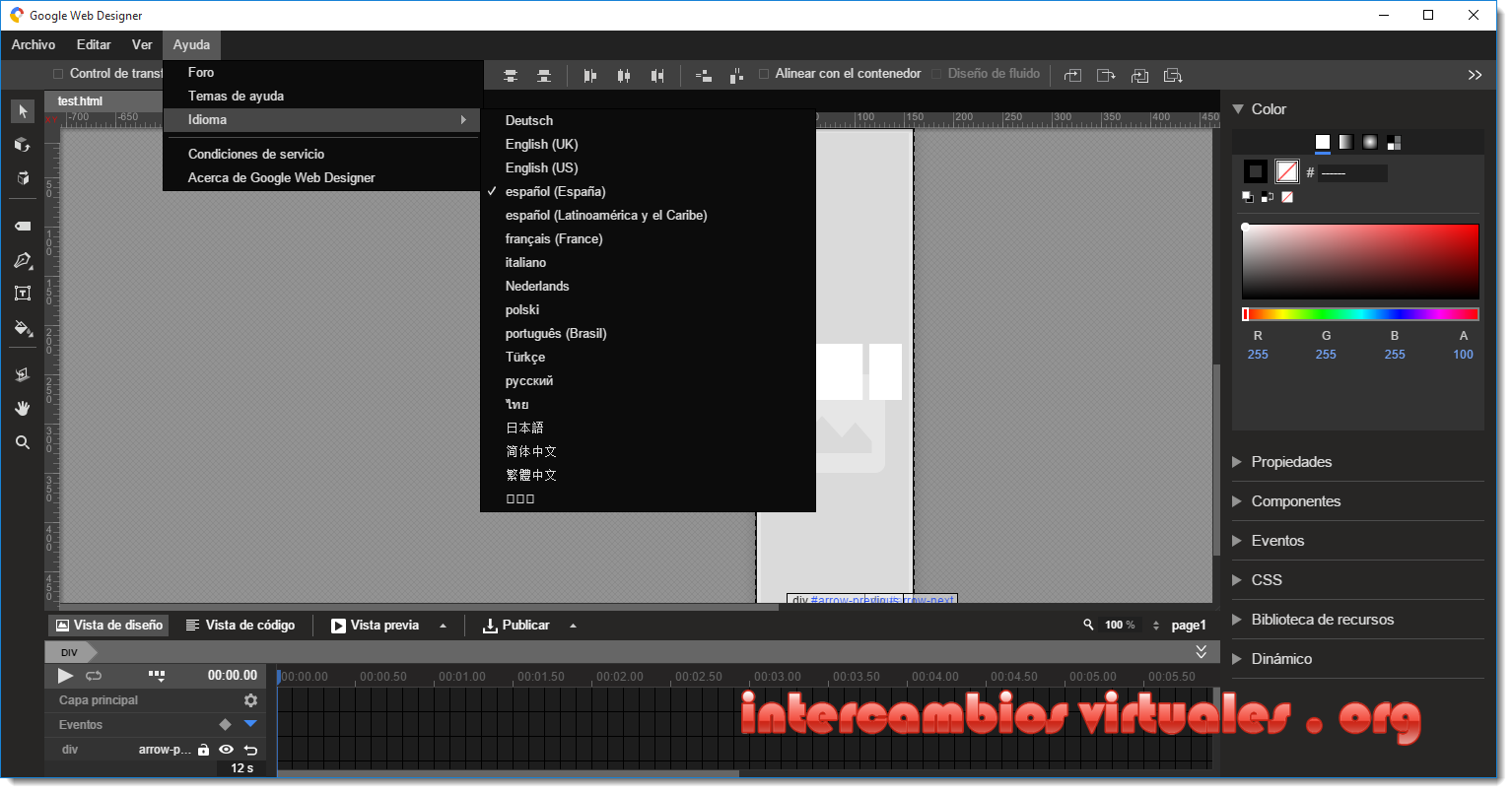Toggle Alinear con el contenedor checkbox
Screen dimensions: 1512x793
764,74
